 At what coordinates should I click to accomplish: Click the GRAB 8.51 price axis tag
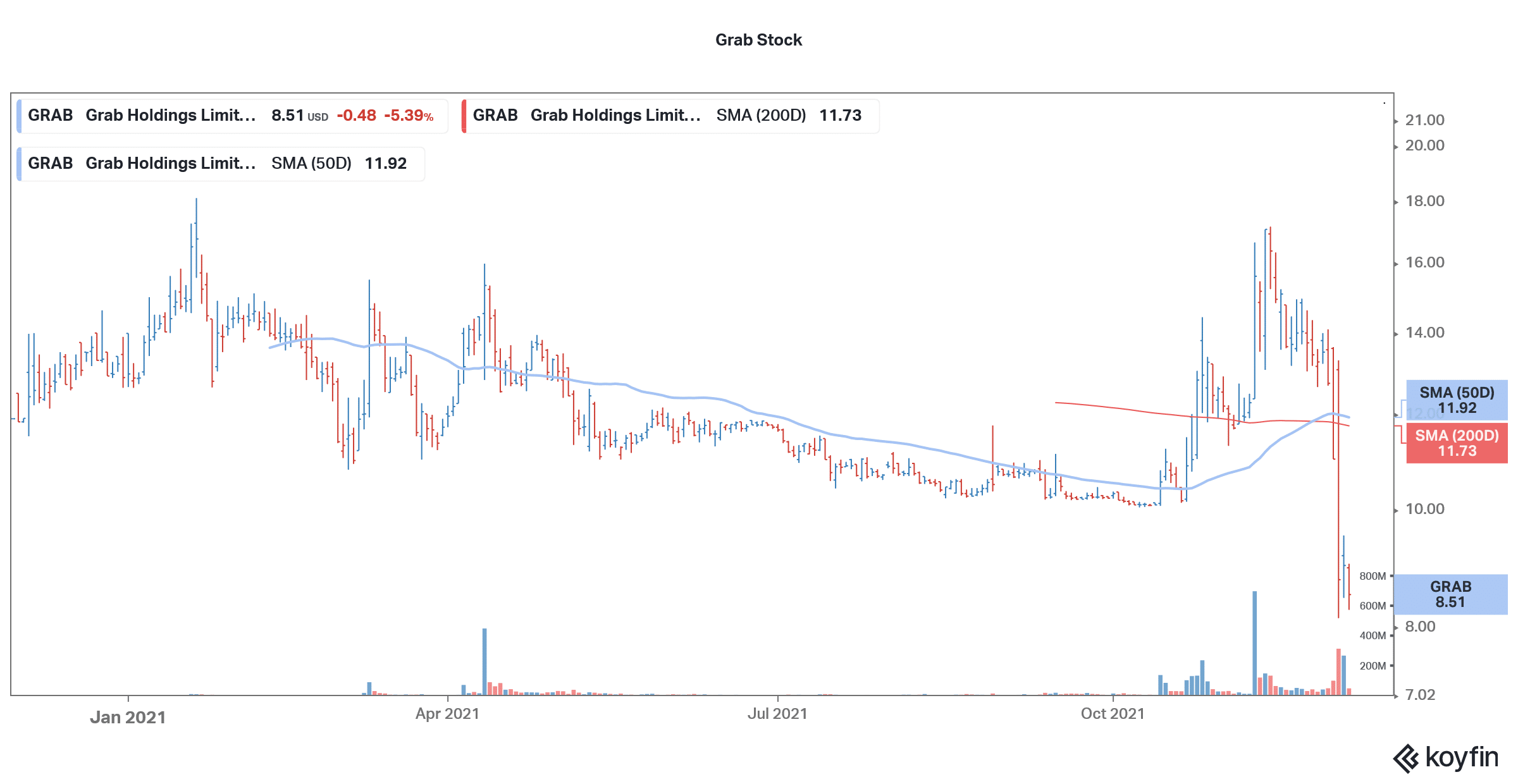coord(1450,594)
